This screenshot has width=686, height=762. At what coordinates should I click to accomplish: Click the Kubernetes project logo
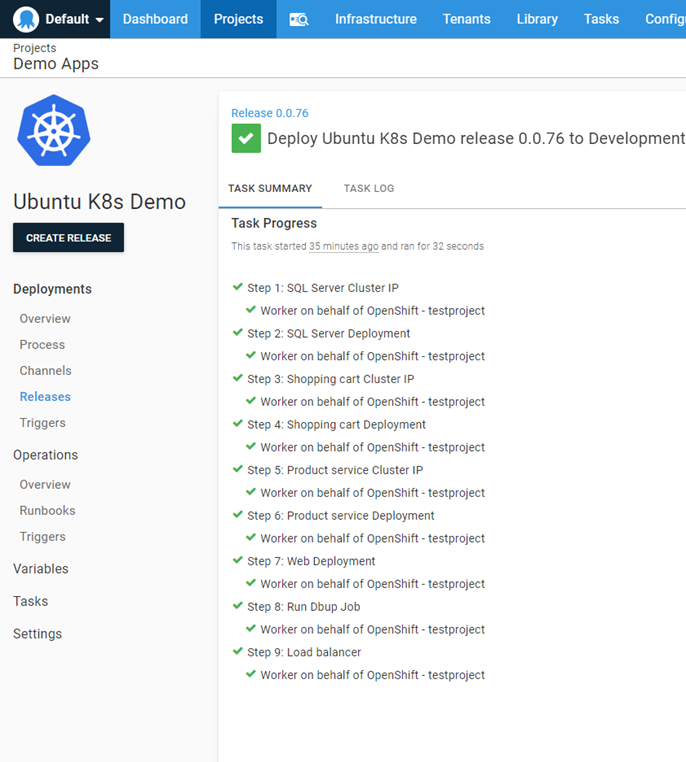[x=54, y=130]
